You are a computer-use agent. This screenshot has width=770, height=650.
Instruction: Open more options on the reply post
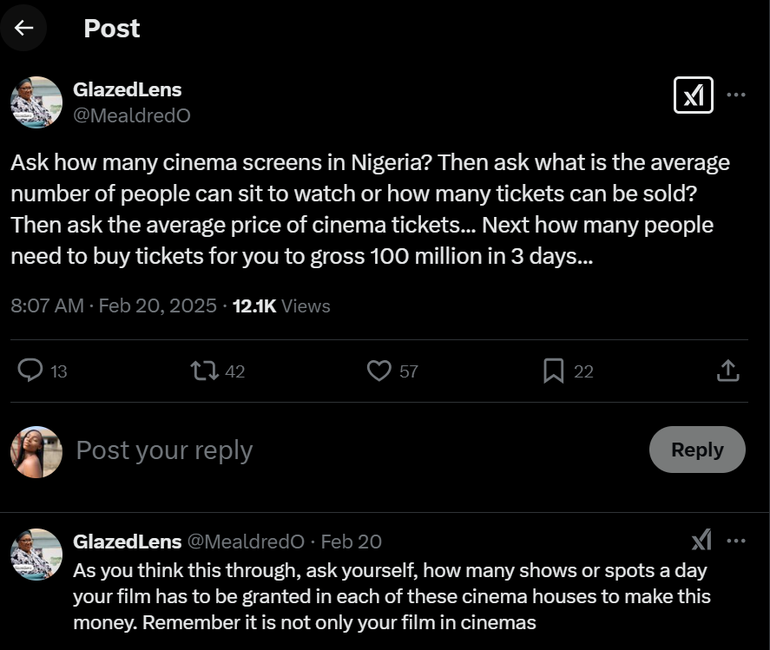click(736, 541)
